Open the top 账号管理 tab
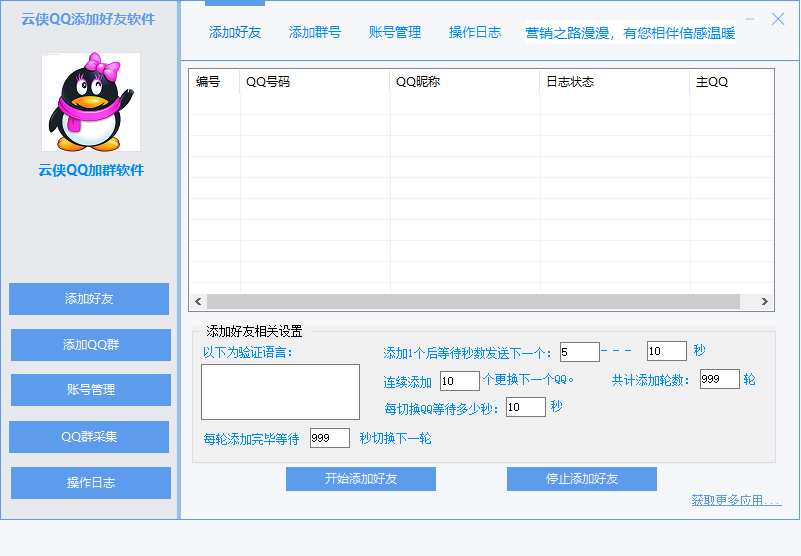The height and width of the screenshot is (556, 801). pos(395,32)
